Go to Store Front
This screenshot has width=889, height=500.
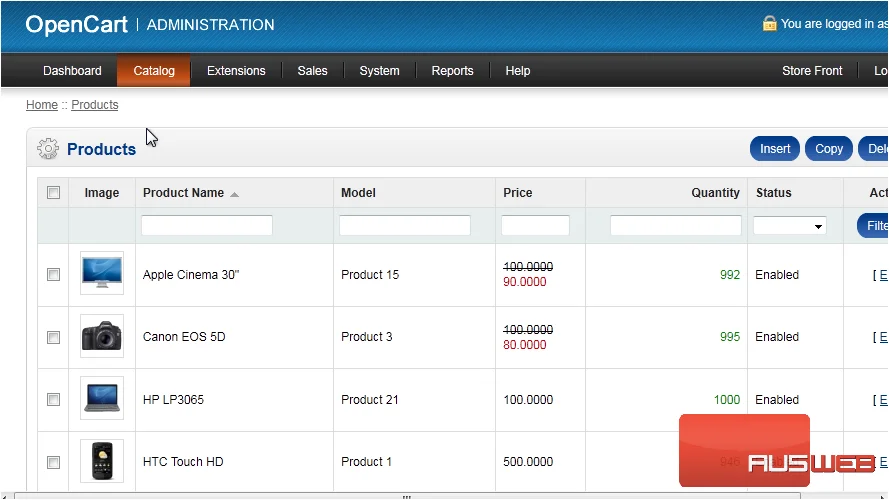[812, 71]
